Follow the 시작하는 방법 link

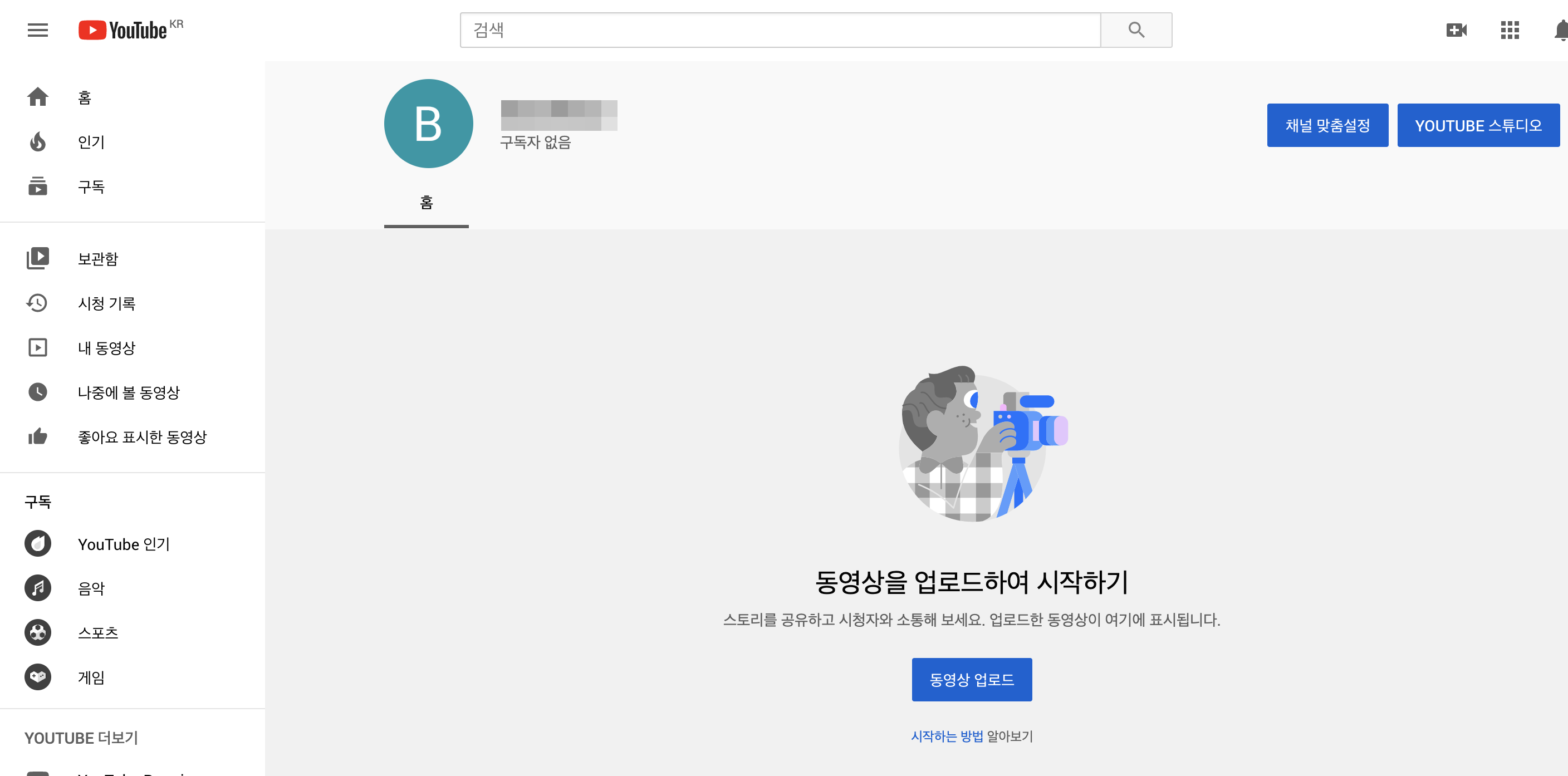coord(946,736)
